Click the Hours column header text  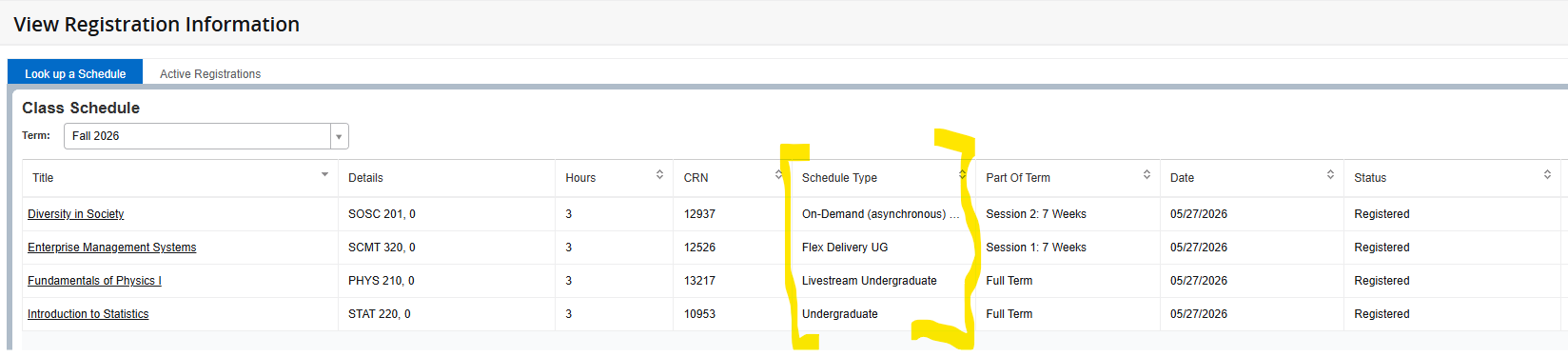[580, 178]
